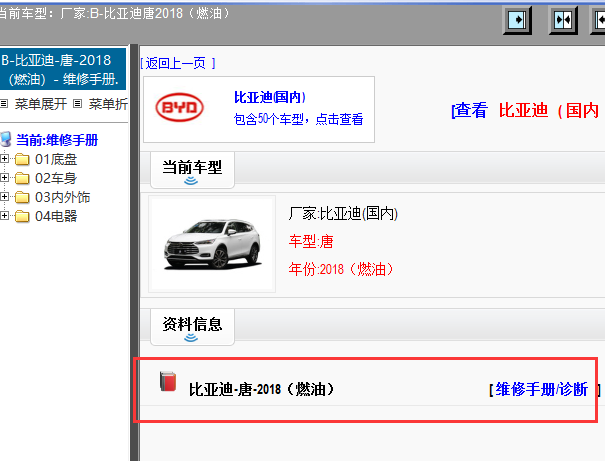Expand the 02车身 tree node
The image size is (605, 461).
4,177
